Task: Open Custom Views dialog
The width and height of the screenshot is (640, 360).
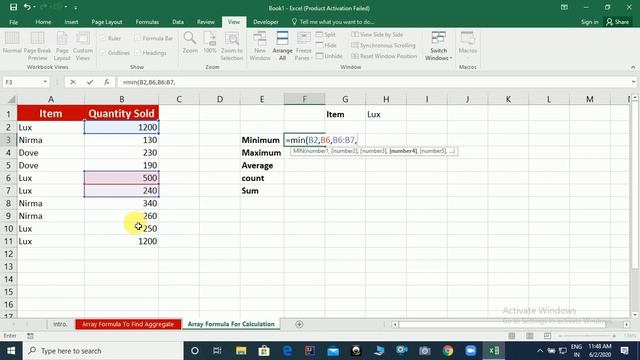Action: click(x=83, y=46)
